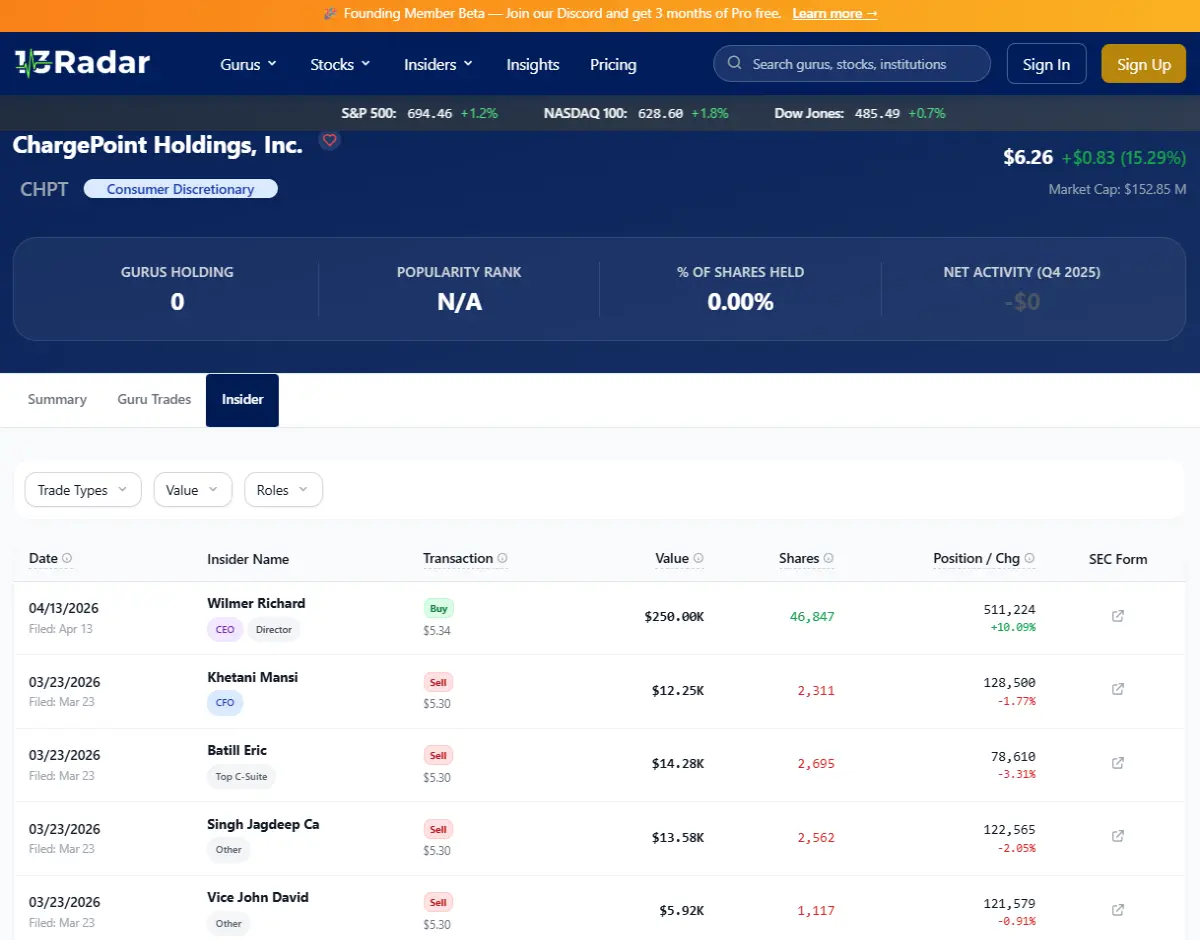
Task: Click the NASDAQ 100 ticker value
Action: click(660, 113)
